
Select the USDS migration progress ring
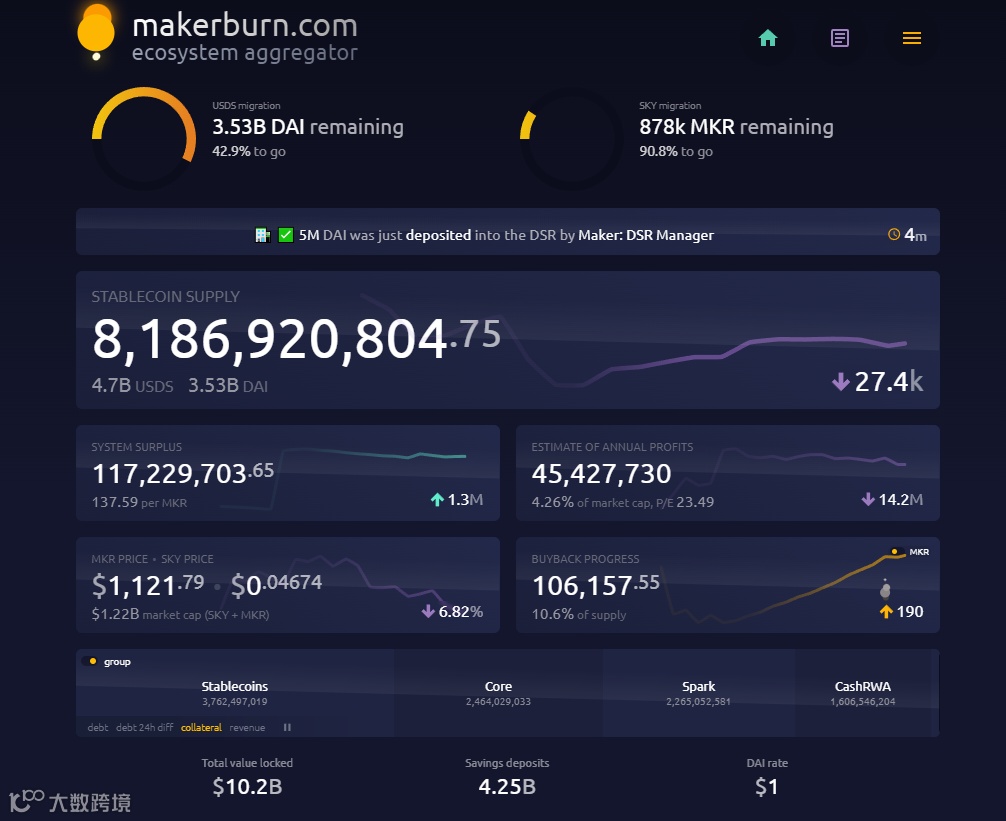pyautogui.click(x=144, y=139)
